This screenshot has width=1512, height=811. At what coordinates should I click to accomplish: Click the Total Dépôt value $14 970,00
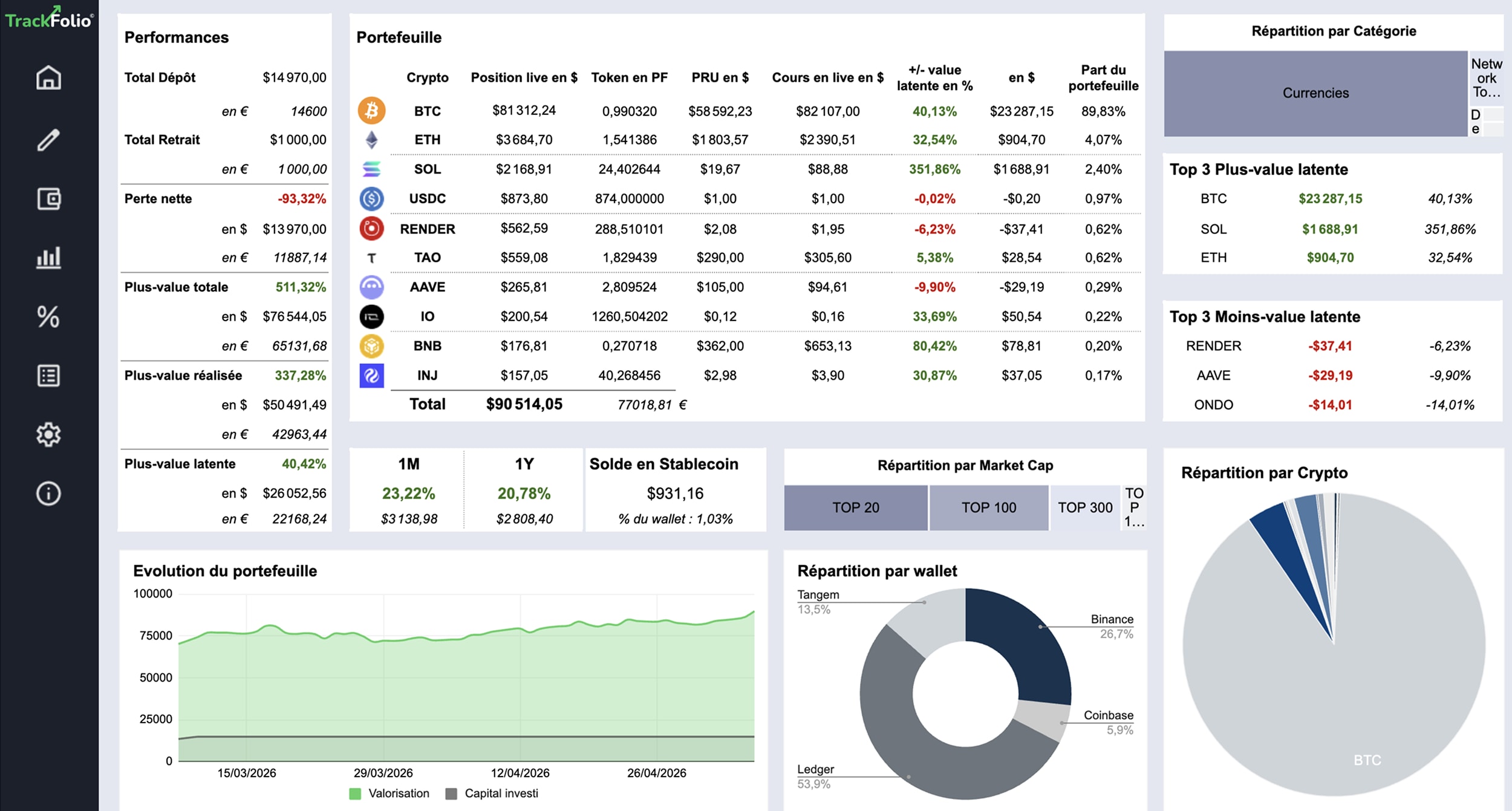[x=294, y=77]
